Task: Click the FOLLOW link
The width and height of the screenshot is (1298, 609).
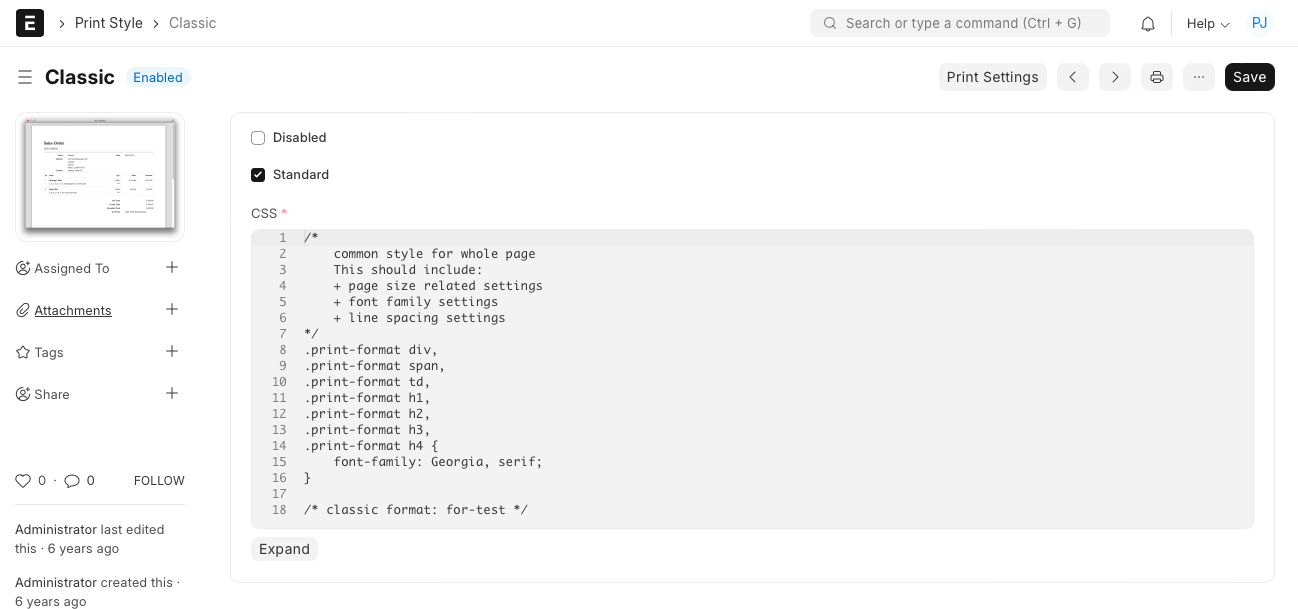Action: pyautogui.click(x=159, y=481)
